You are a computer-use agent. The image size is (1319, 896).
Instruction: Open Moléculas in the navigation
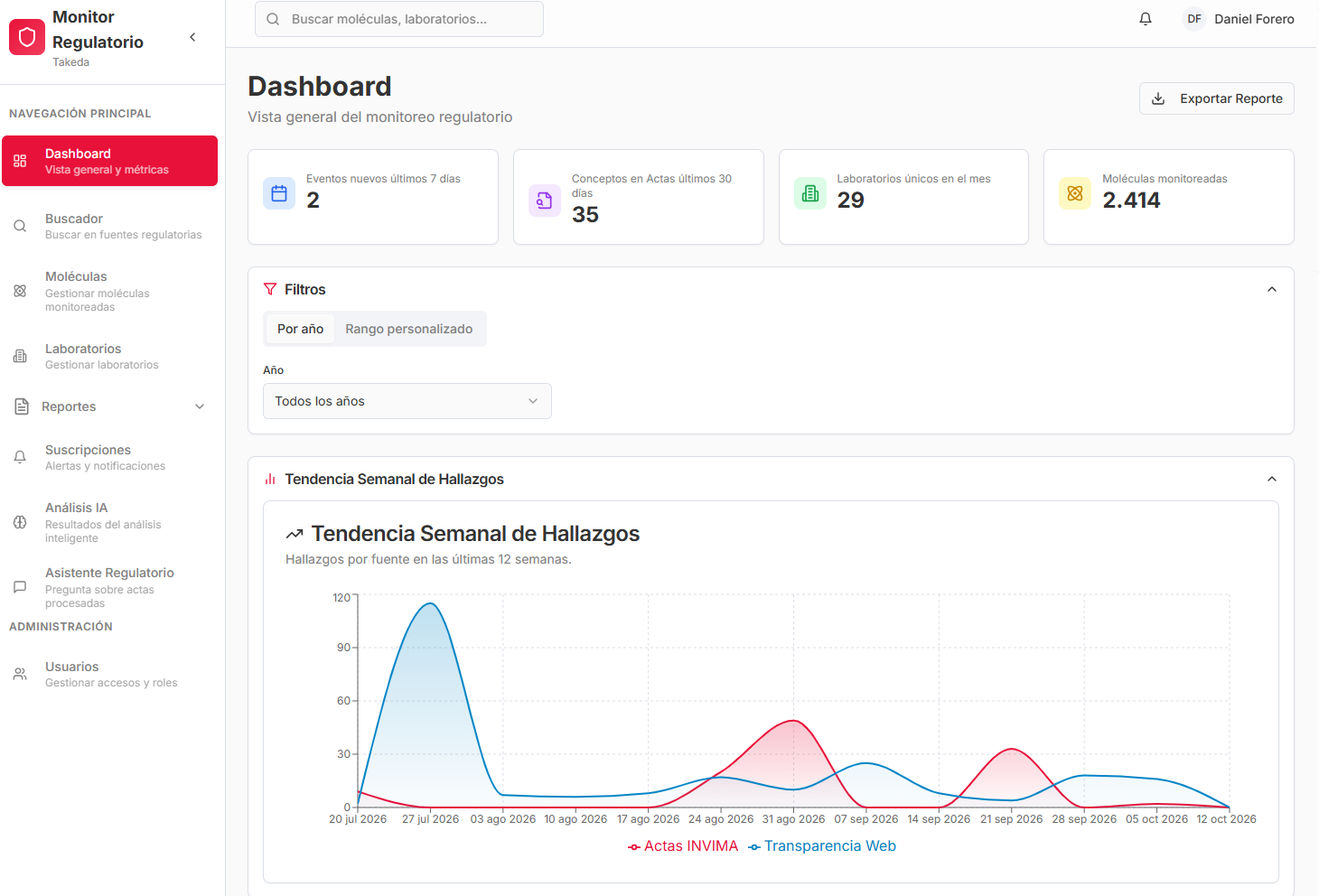coord(109,291)
